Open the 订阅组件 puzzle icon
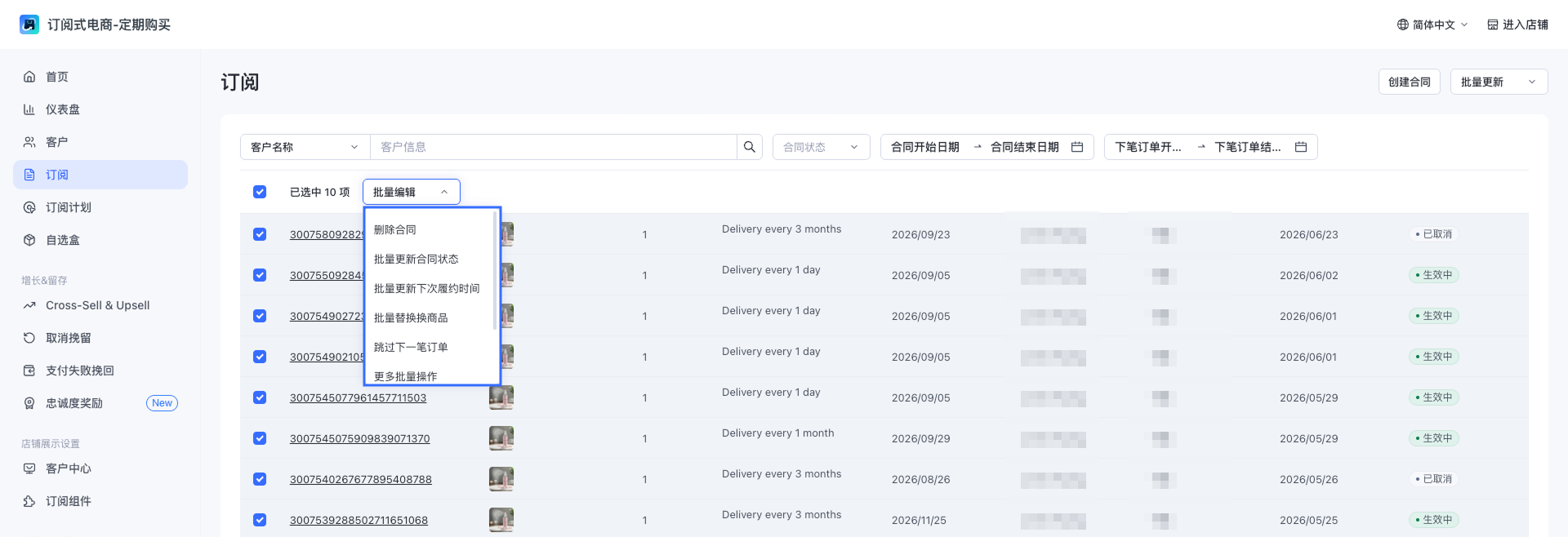Image resolution: width=1568 pixels, height=537 pixels. (x=29, y=501)
